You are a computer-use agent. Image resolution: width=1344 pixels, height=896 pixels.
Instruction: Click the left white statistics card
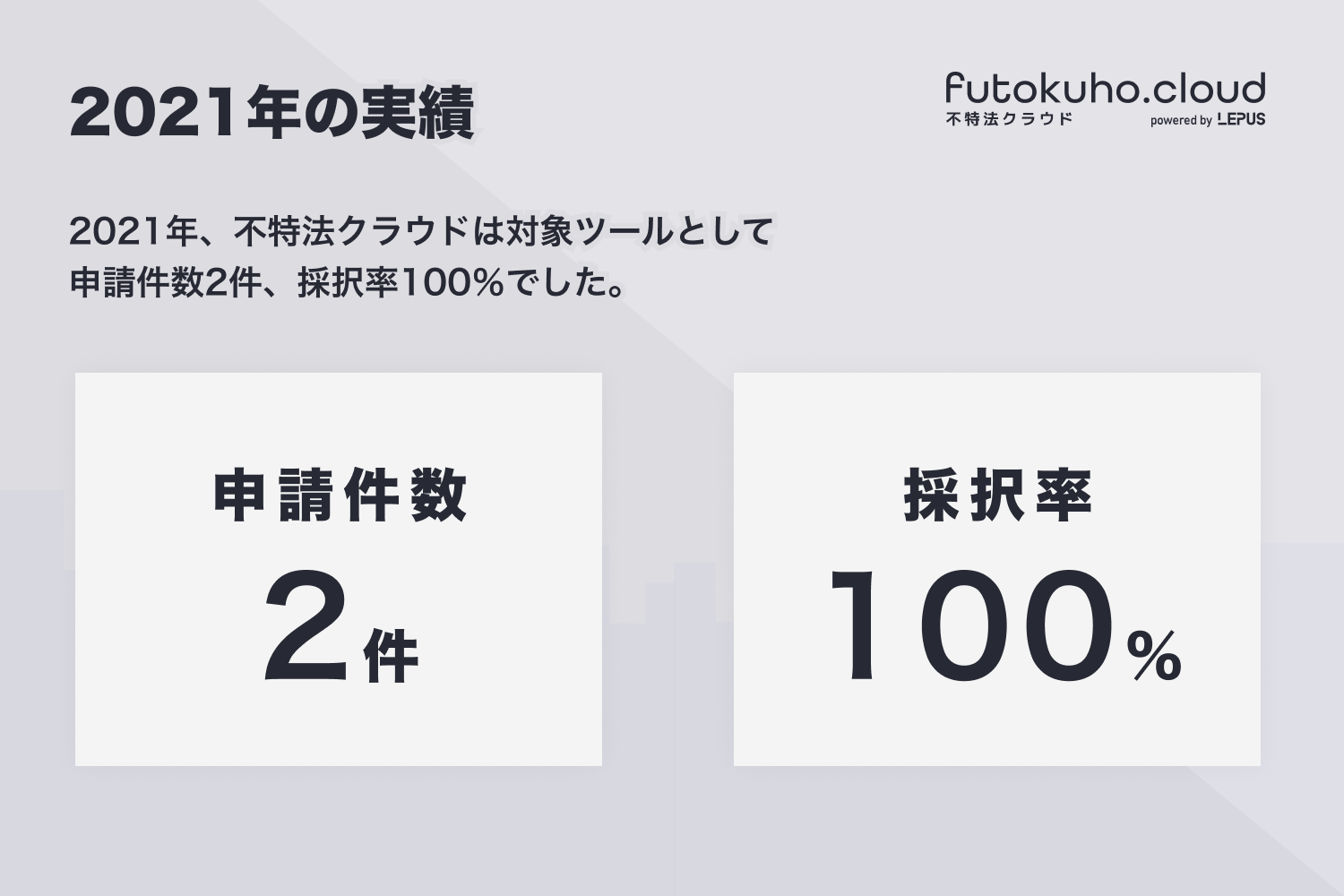[x=339, y=717]
